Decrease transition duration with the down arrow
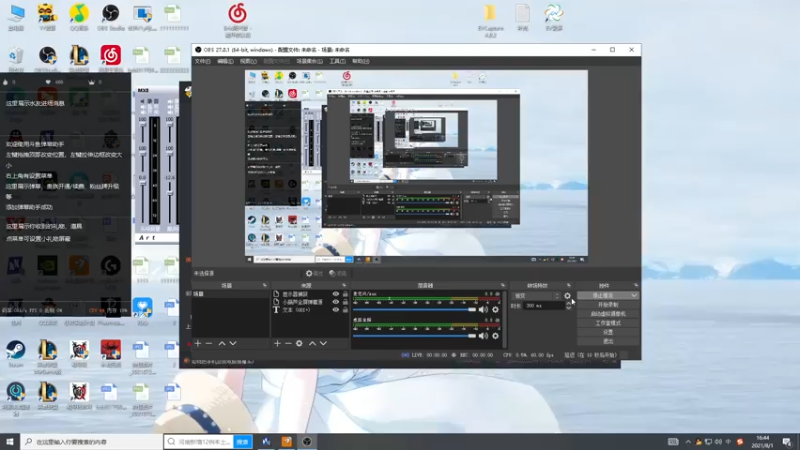 click(568, 308)
